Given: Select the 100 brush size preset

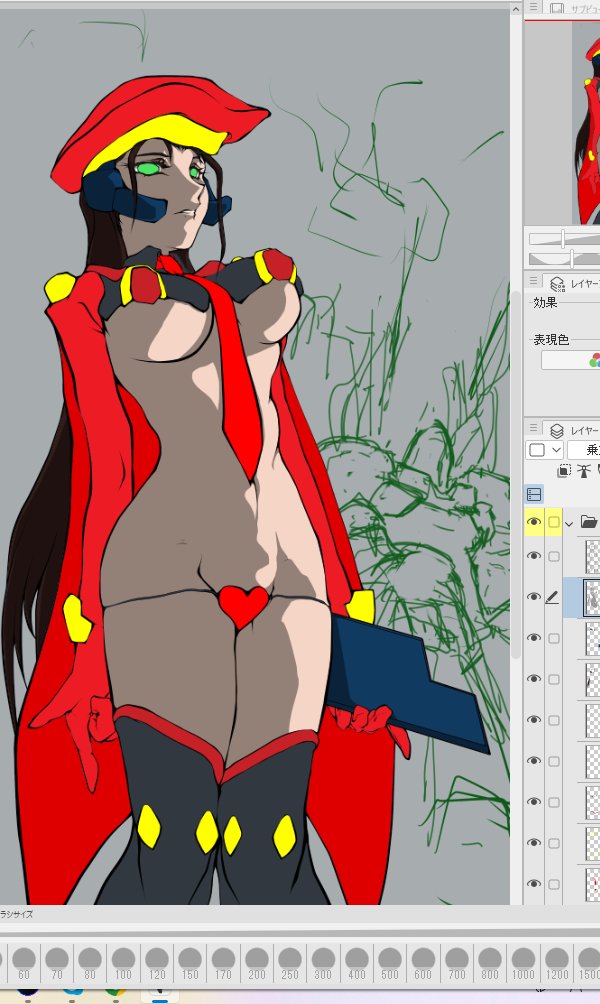Looking at the screenshot, I should (x=123, y=964).
